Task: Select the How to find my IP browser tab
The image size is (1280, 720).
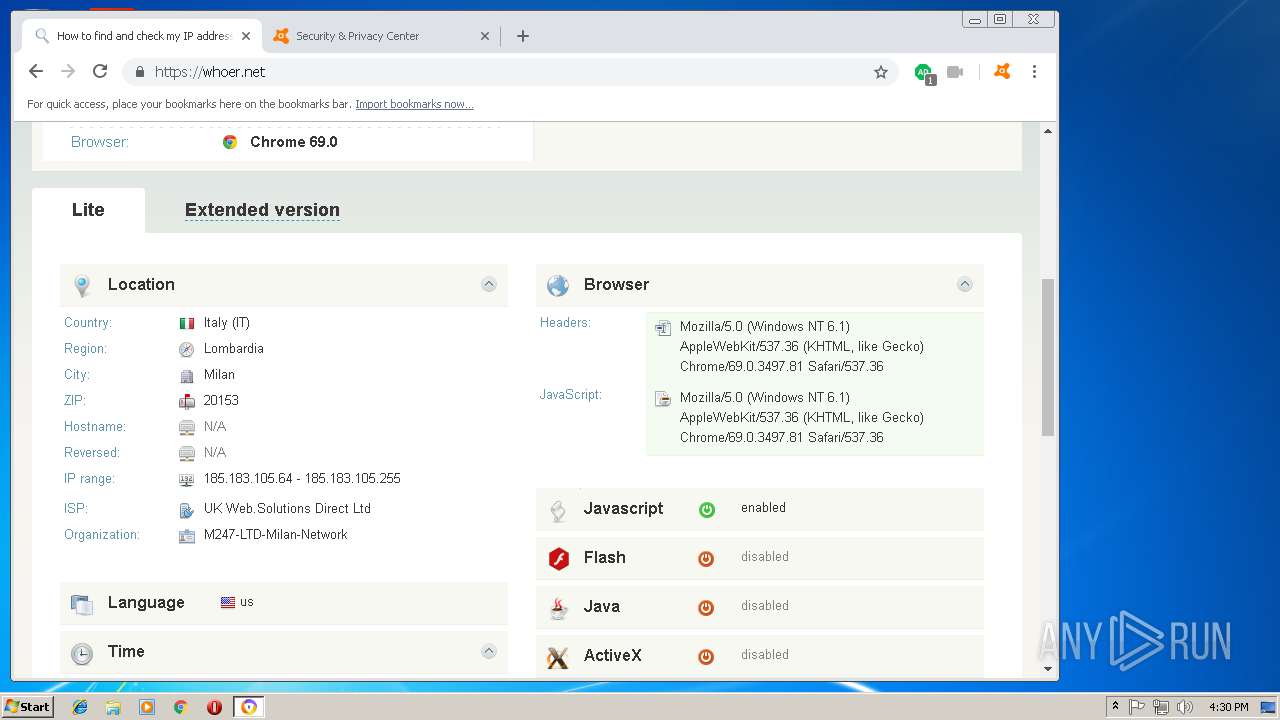Action: 142,36
